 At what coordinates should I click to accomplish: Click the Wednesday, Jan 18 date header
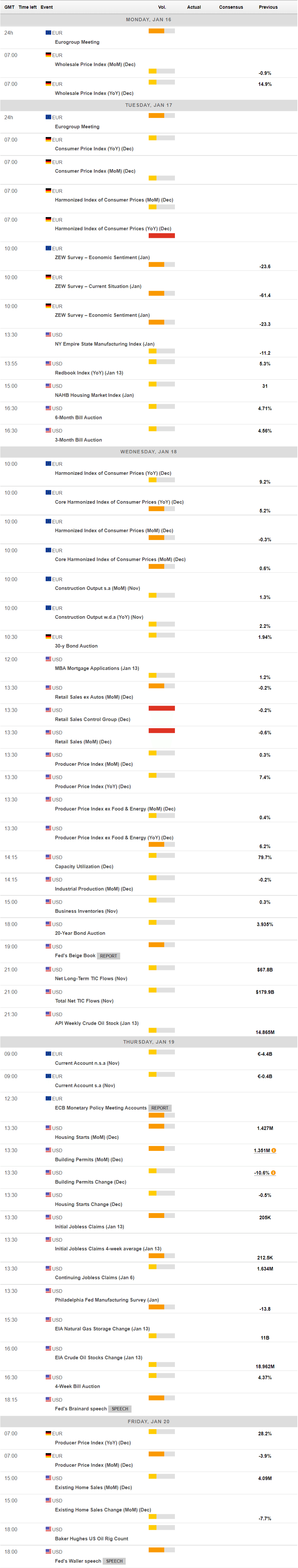[x=148, y=452]
